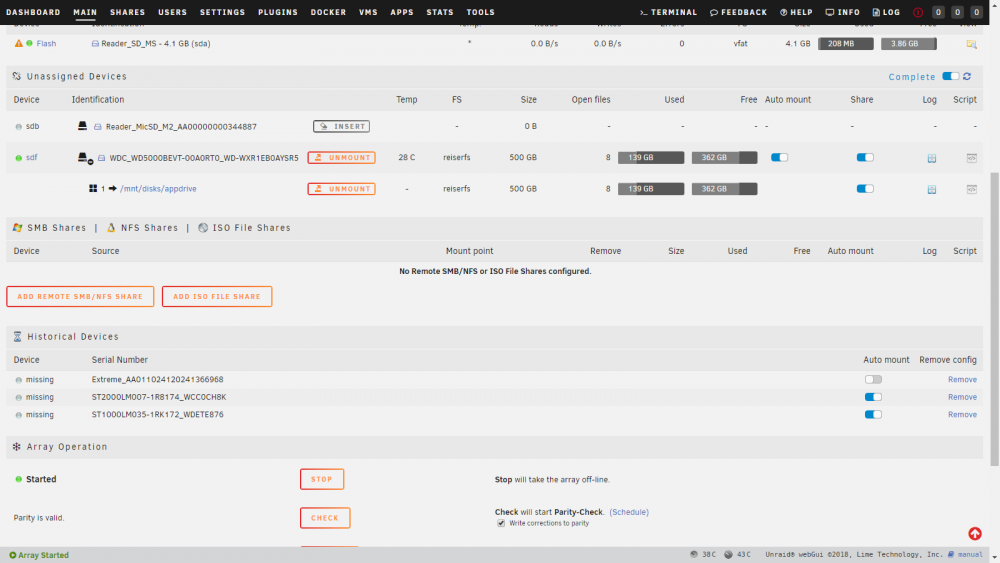Click the grey status ball next to sdb
The height and width of the screenshot is (563, 1000).
[18, 127]
